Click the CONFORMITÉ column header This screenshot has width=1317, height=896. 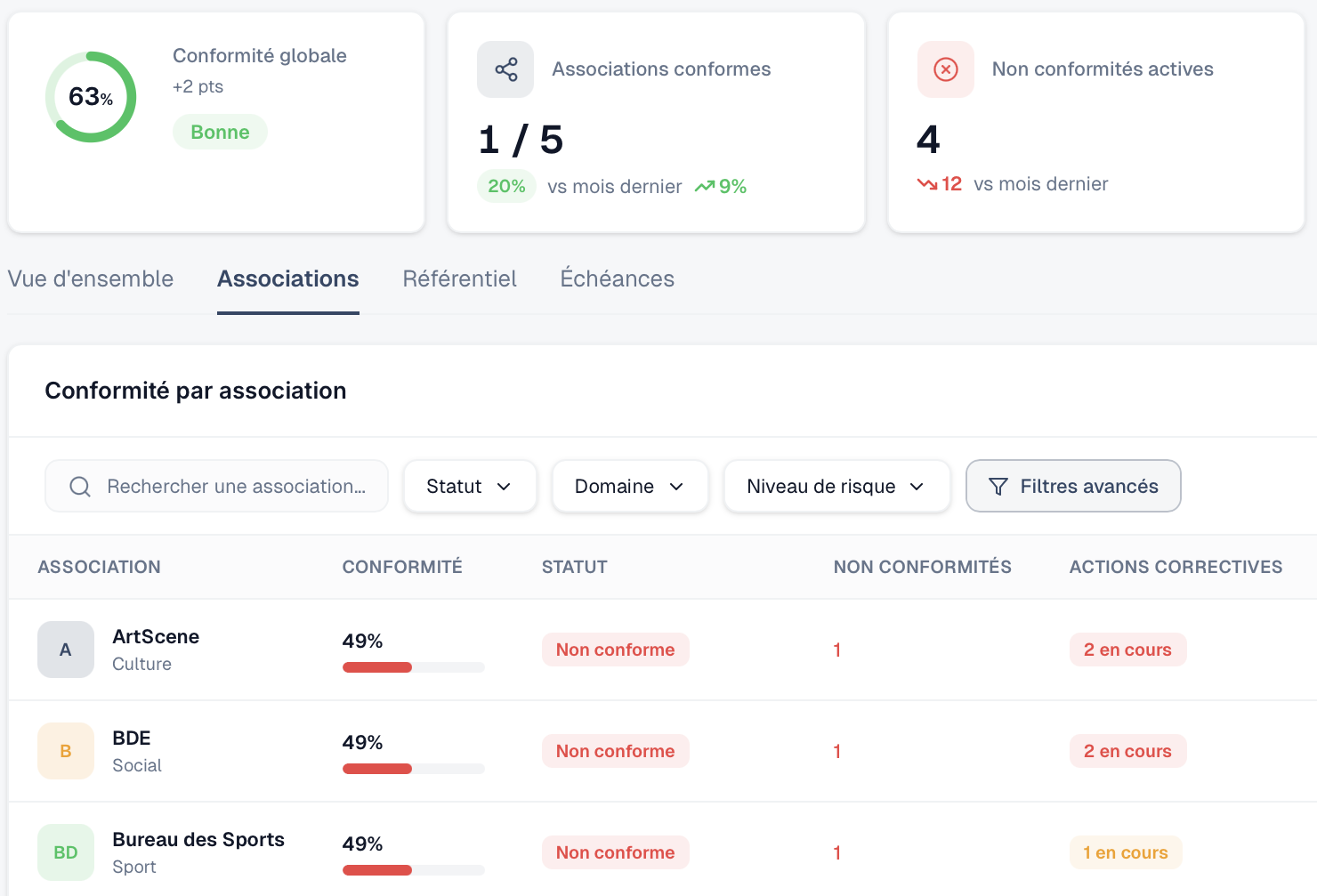click(402, 567)
